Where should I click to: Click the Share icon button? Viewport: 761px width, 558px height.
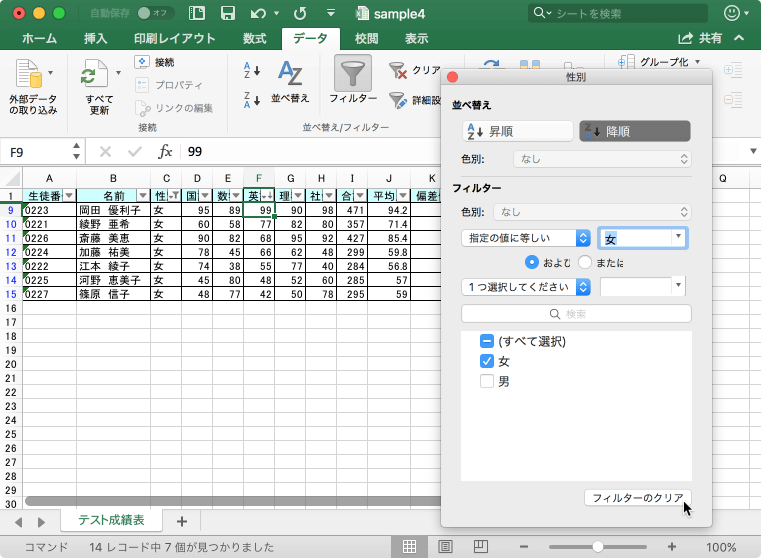[699, 38]
